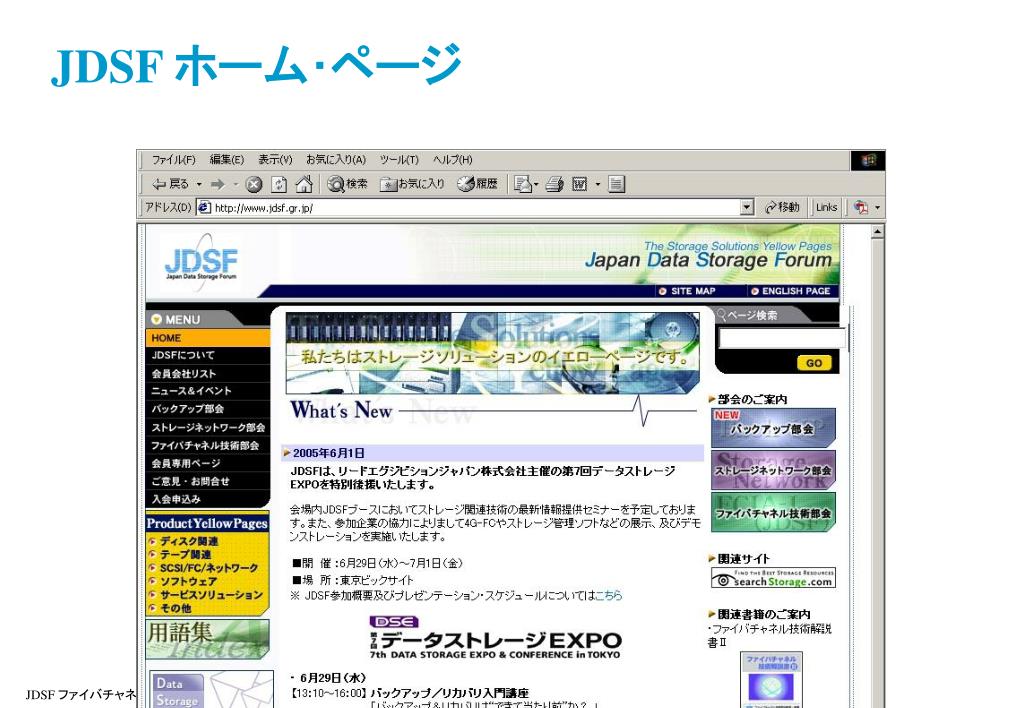Open the ENGLISH PAGE link
Screen dimensions: 1023x708
coord(791,292)
